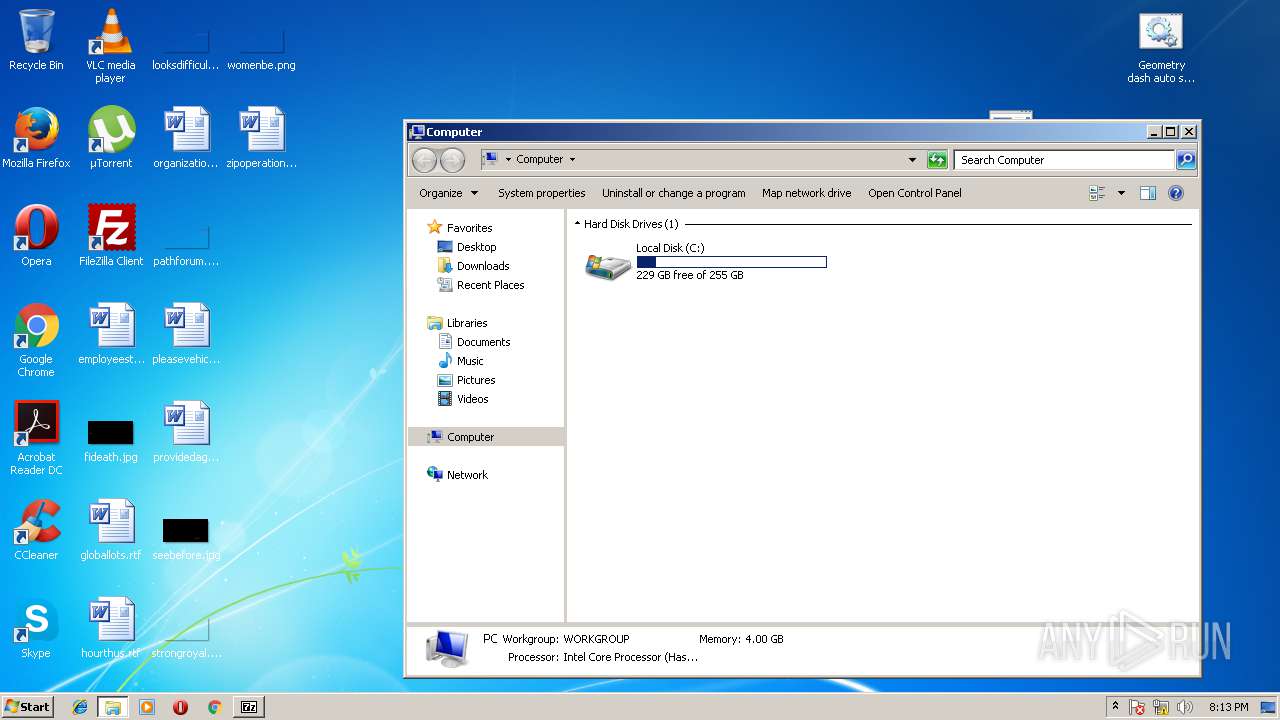
Task: Click Local Disk (C:) usage bar
Action: 731,262
